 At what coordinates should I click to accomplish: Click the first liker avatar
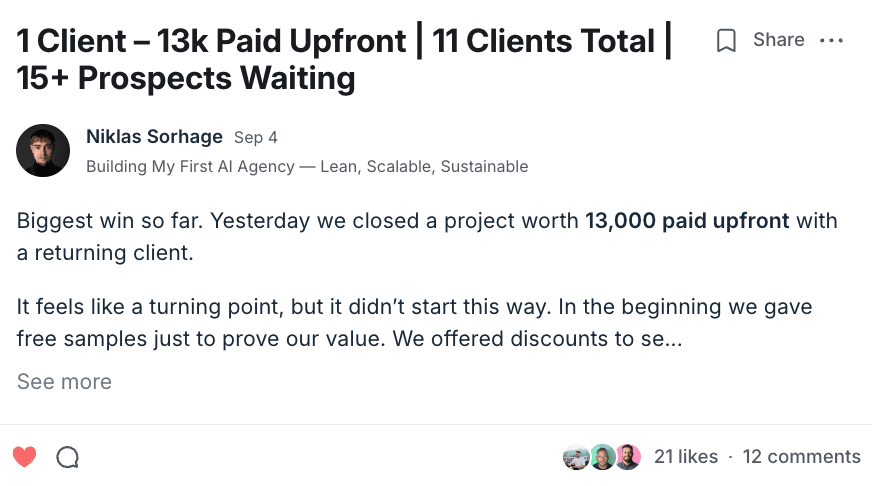tap(576, 457)
